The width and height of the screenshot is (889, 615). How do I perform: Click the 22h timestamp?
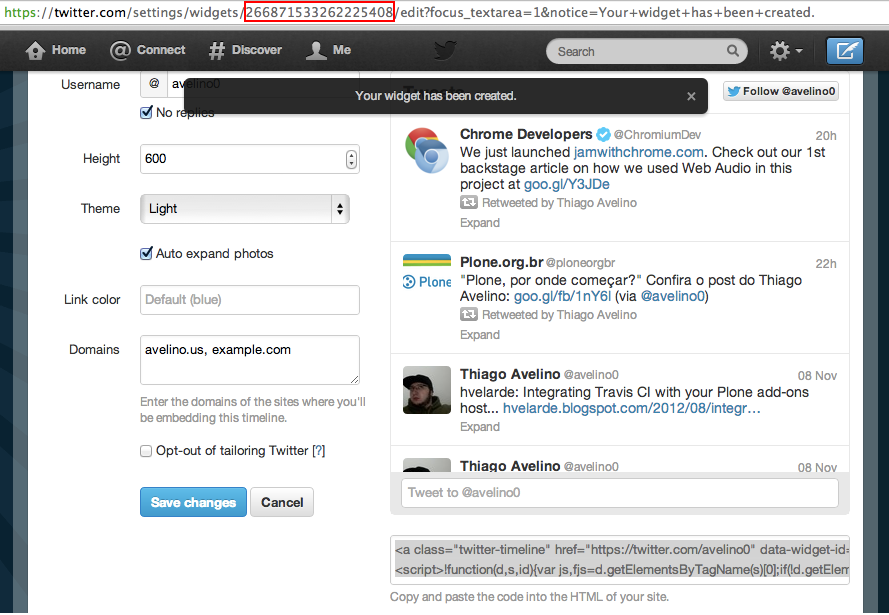[826, 264]
